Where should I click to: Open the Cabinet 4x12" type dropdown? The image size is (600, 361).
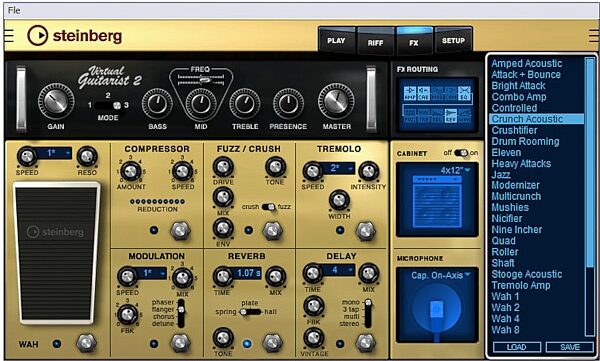point(455,170)
